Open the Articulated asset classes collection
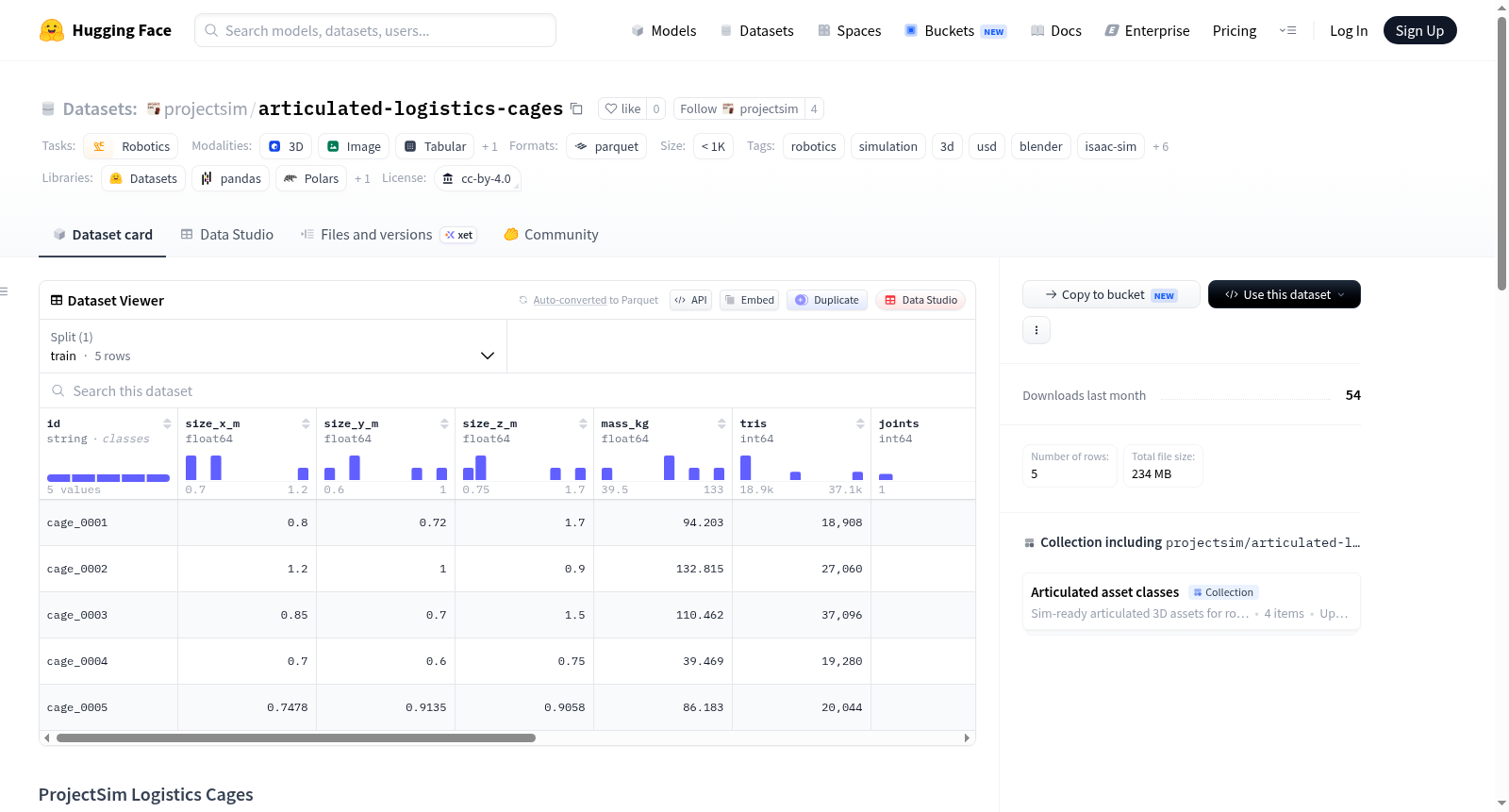 tap(1191, 603)
